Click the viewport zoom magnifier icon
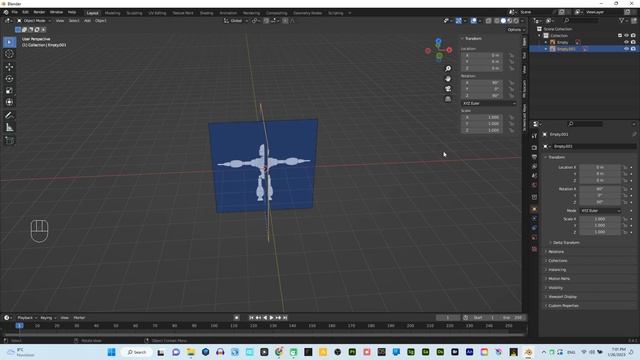 448,69
